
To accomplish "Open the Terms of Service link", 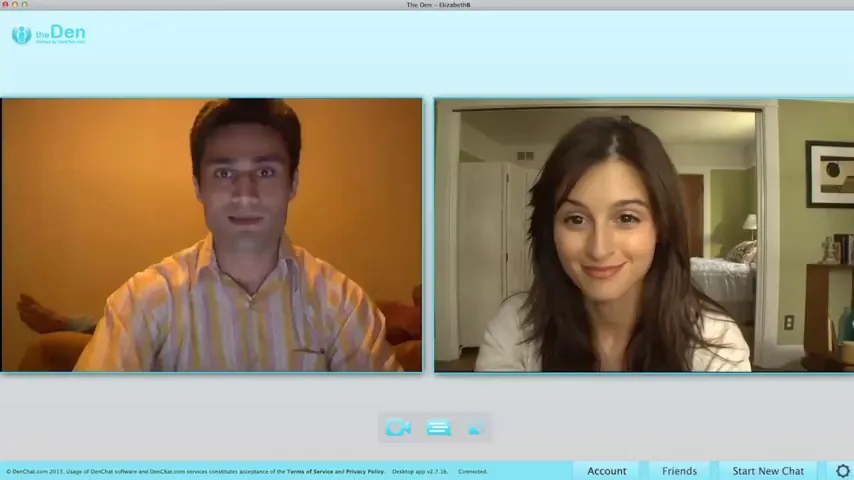I will click(309, 472).
